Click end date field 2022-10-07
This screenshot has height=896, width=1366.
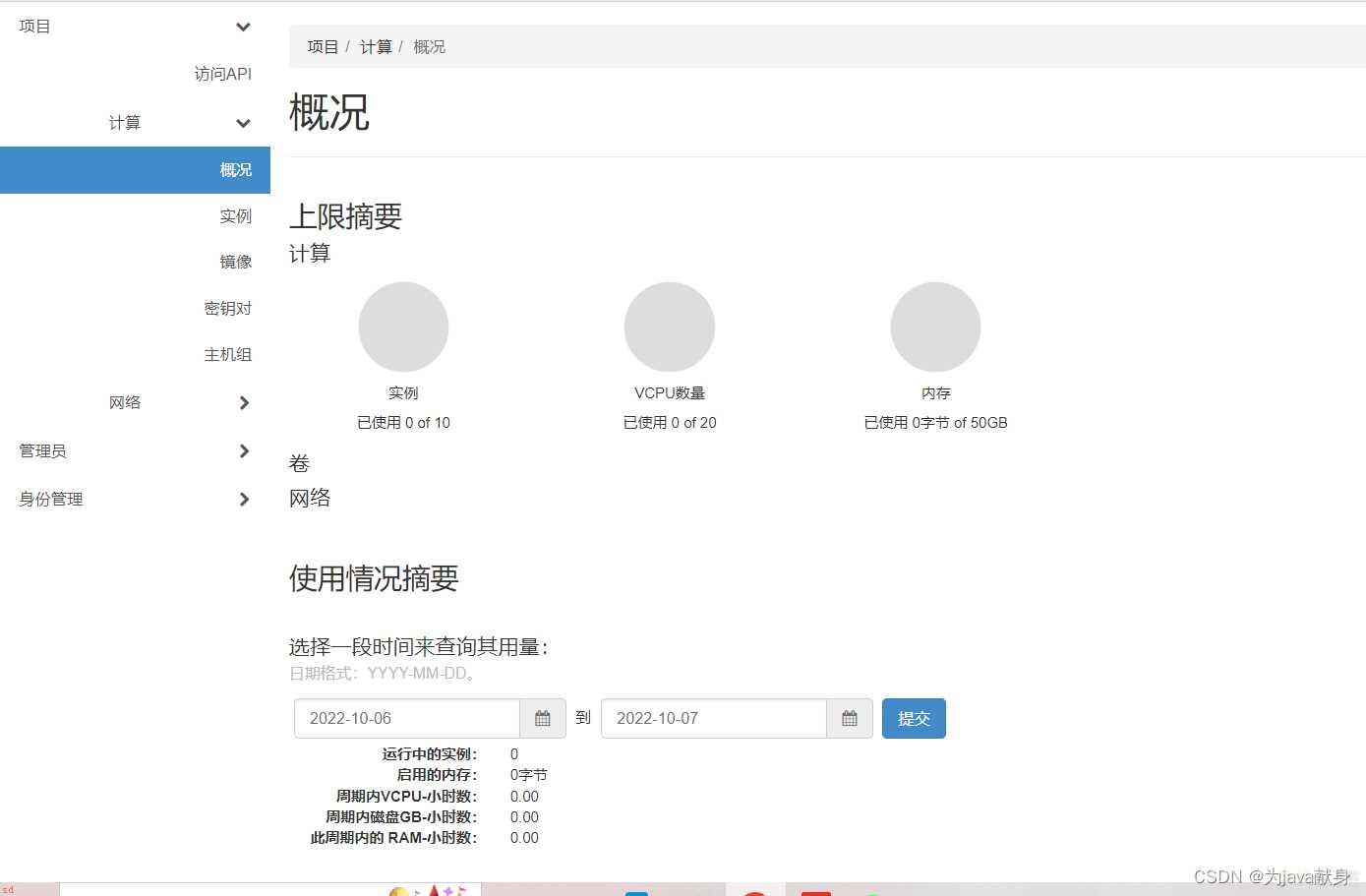pos(714,718)
